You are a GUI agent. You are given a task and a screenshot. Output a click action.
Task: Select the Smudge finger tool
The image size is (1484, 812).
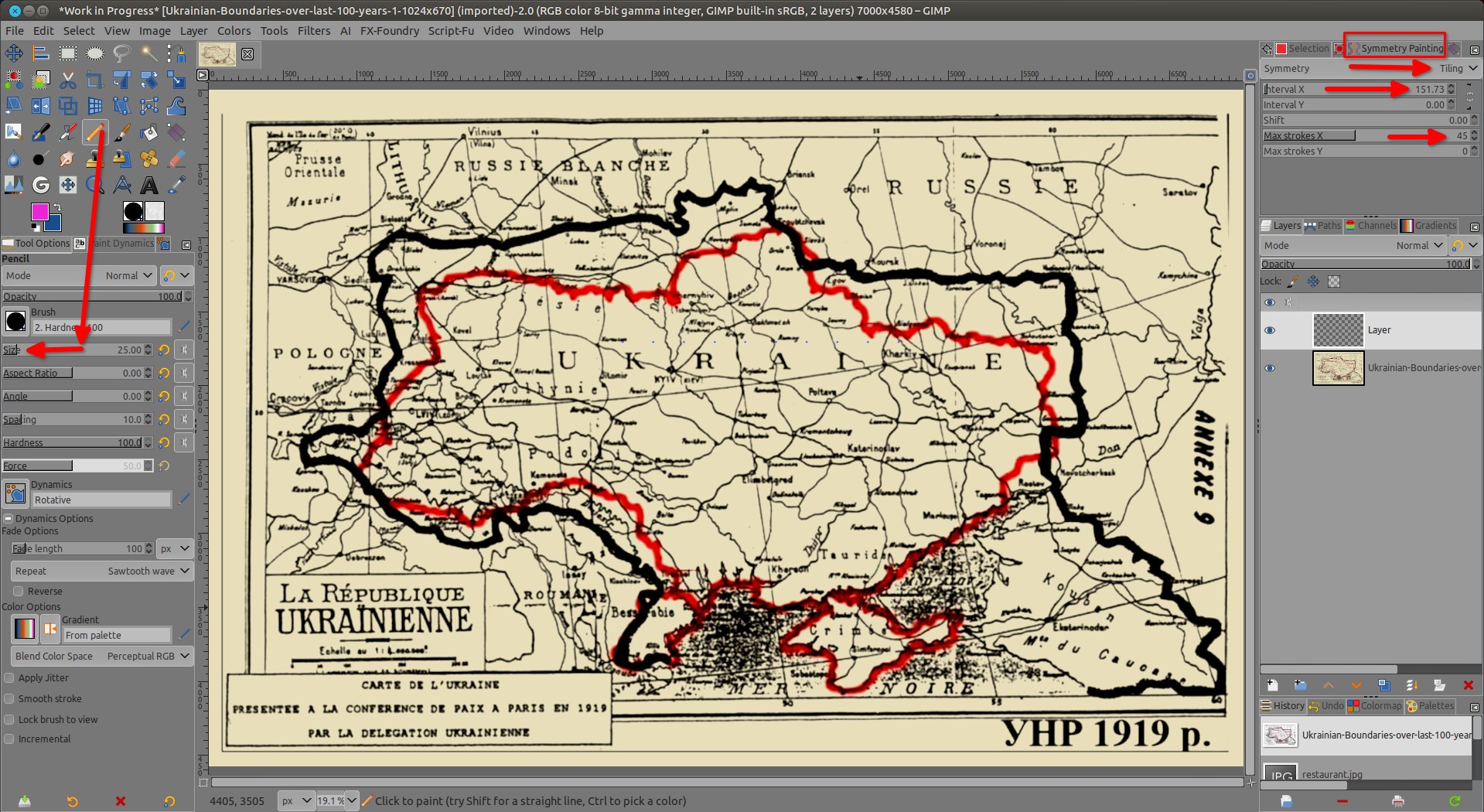(68, 159)
